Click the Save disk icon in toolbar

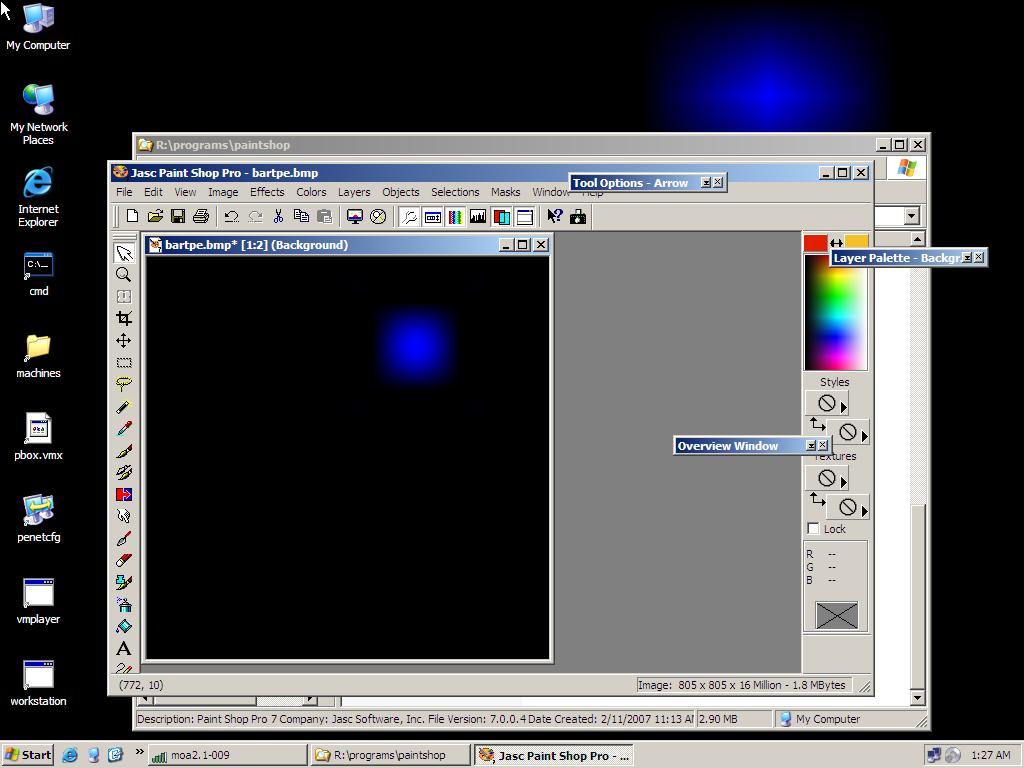[x=178, y=216]
